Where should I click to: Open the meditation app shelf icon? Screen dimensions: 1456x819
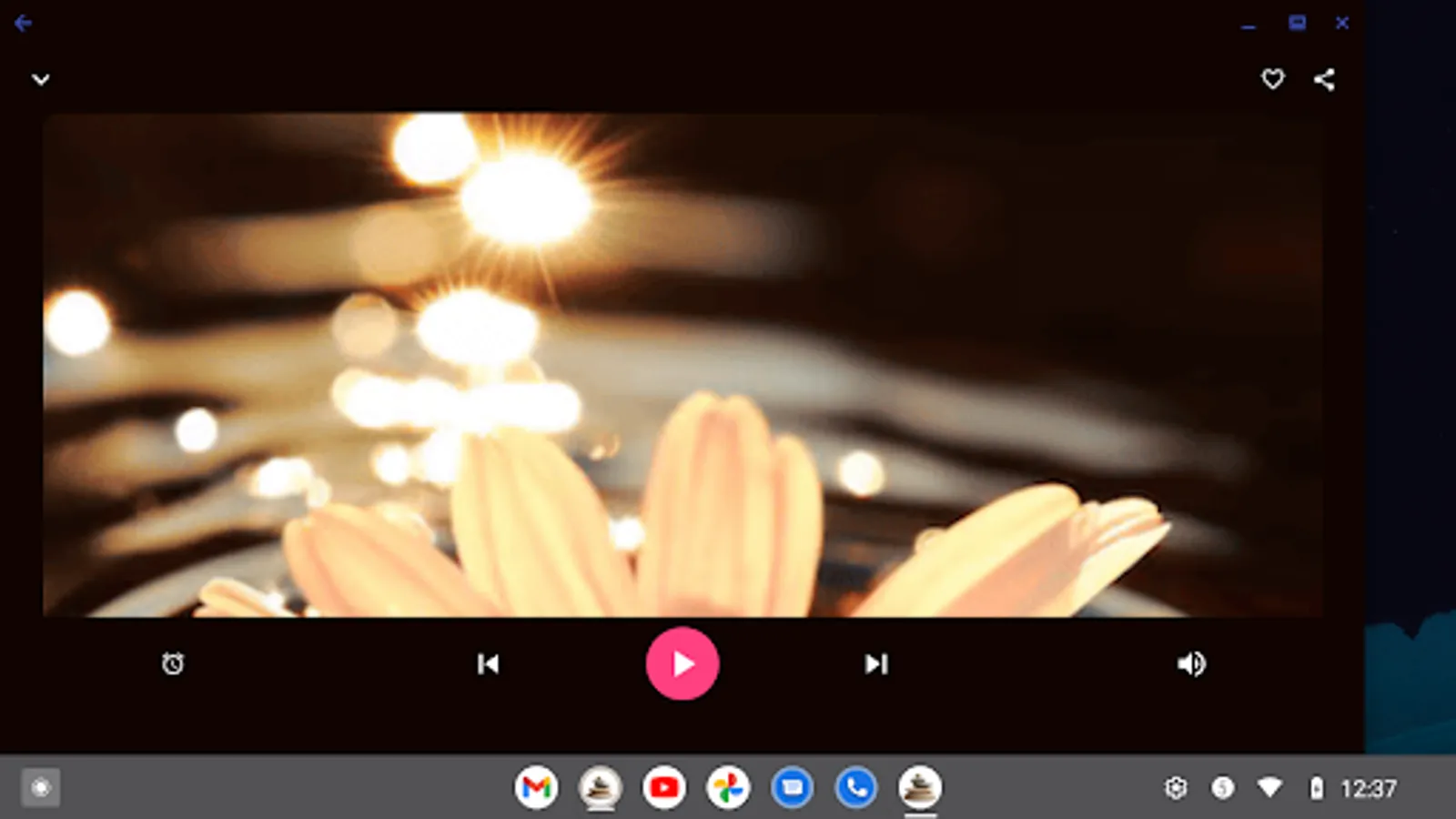[x=602, y=787]
